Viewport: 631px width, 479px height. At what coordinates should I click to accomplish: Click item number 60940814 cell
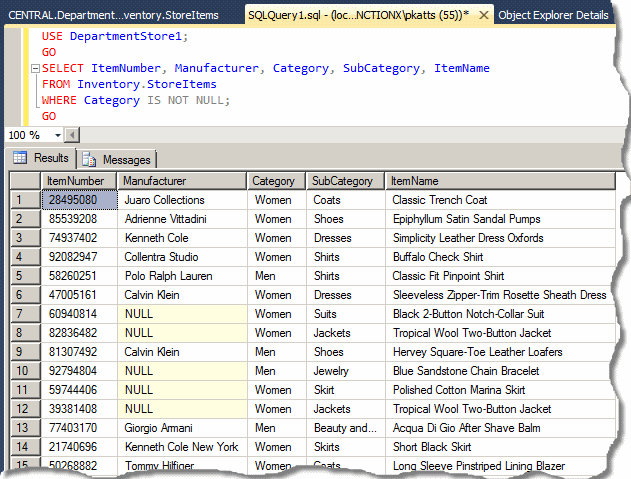pyautogui.click(x=80, y=314)
